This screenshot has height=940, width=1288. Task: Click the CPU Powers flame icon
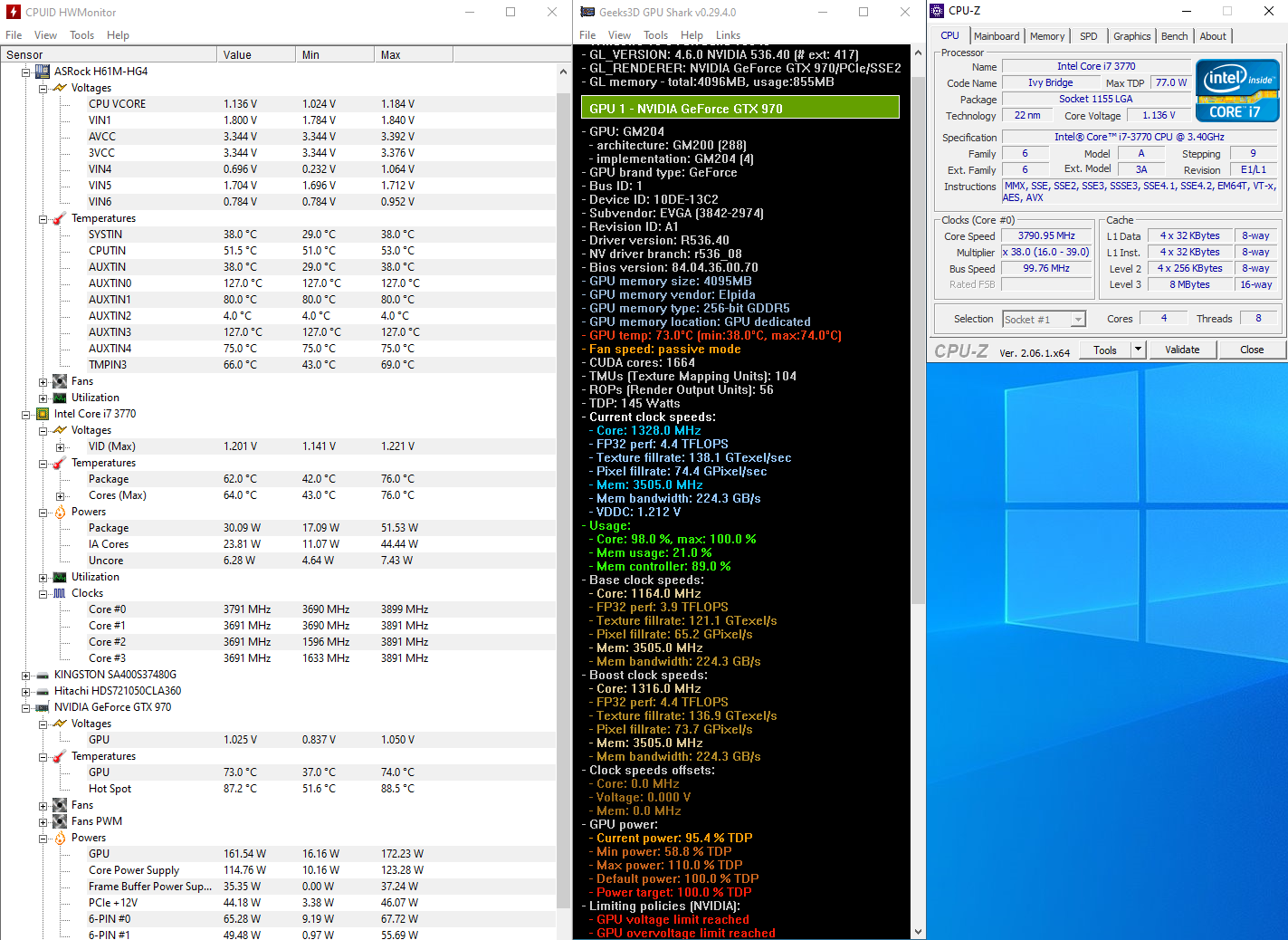pyautogui.click(x=60, y=512)
